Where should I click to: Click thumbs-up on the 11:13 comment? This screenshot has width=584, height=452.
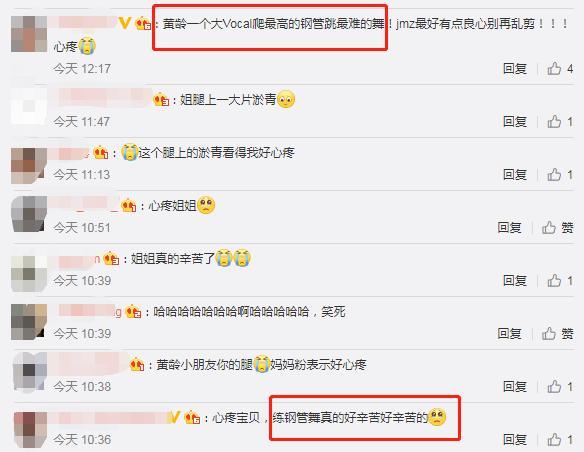click(554, 175)
